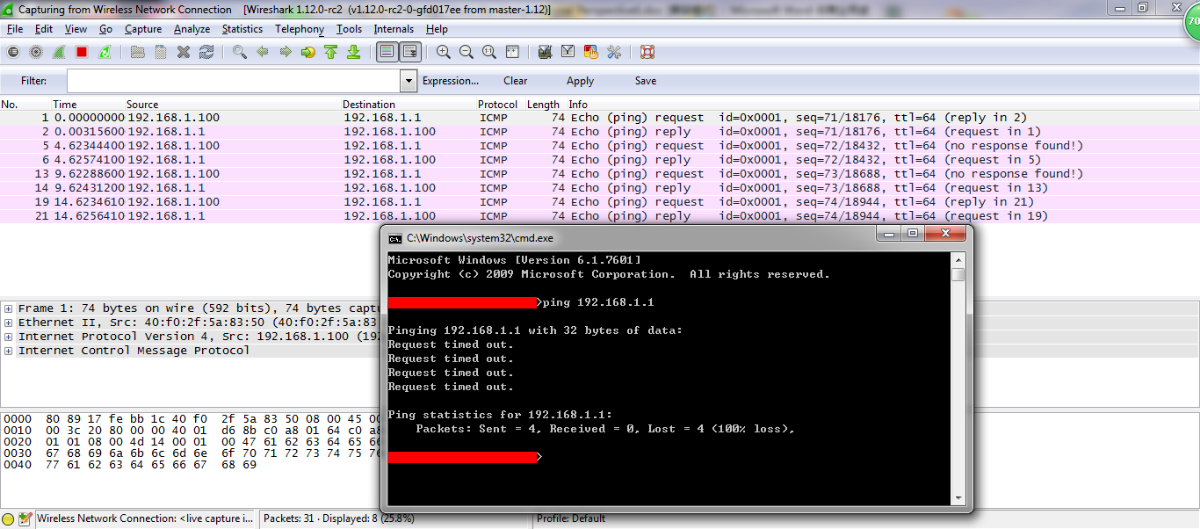
Task: Sort by the Protocol column header
Action: [497, 104]
